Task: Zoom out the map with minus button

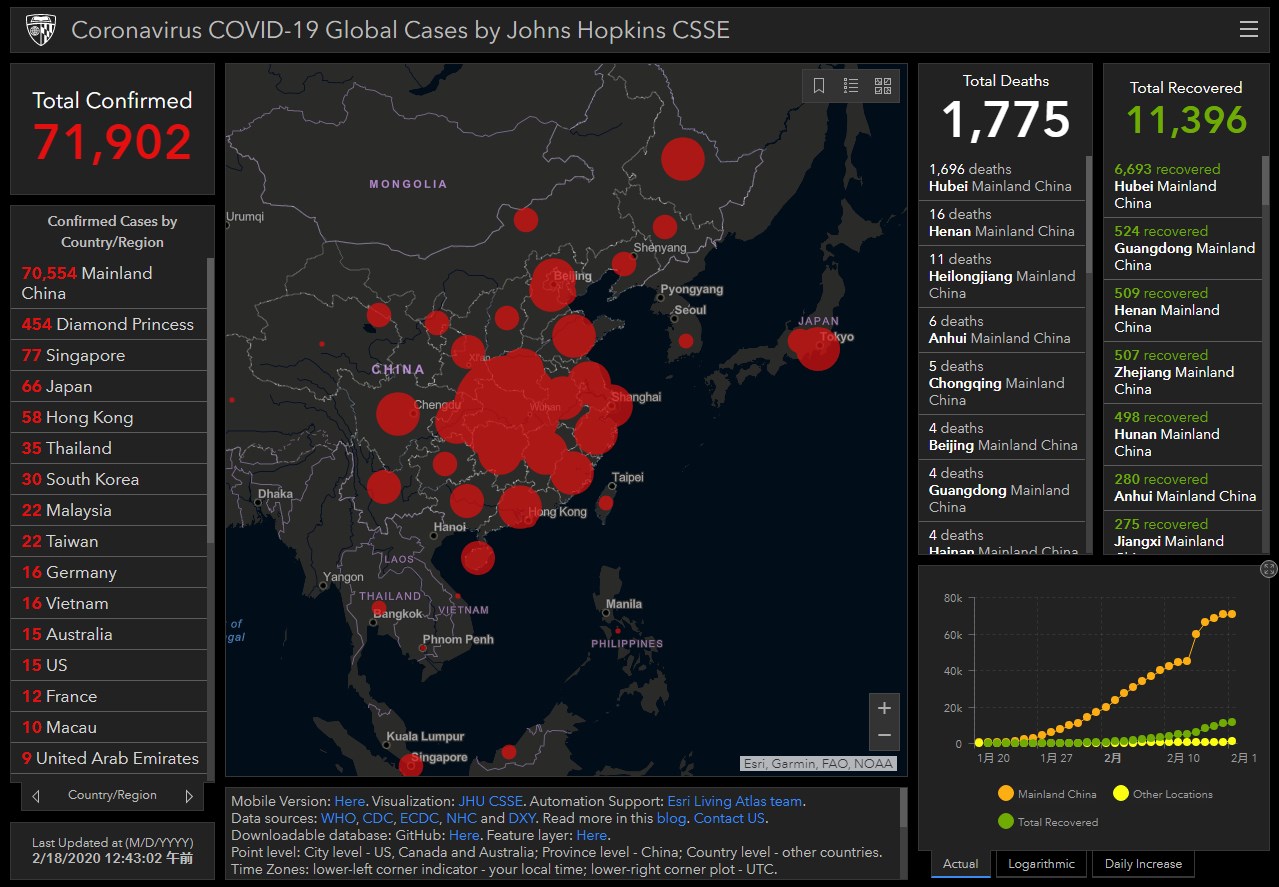Action: coord(884,736)
